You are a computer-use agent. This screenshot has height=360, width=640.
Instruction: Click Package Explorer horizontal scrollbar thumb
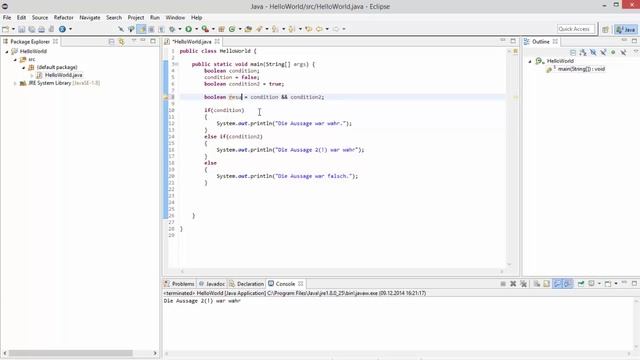(x=71, y=353)
